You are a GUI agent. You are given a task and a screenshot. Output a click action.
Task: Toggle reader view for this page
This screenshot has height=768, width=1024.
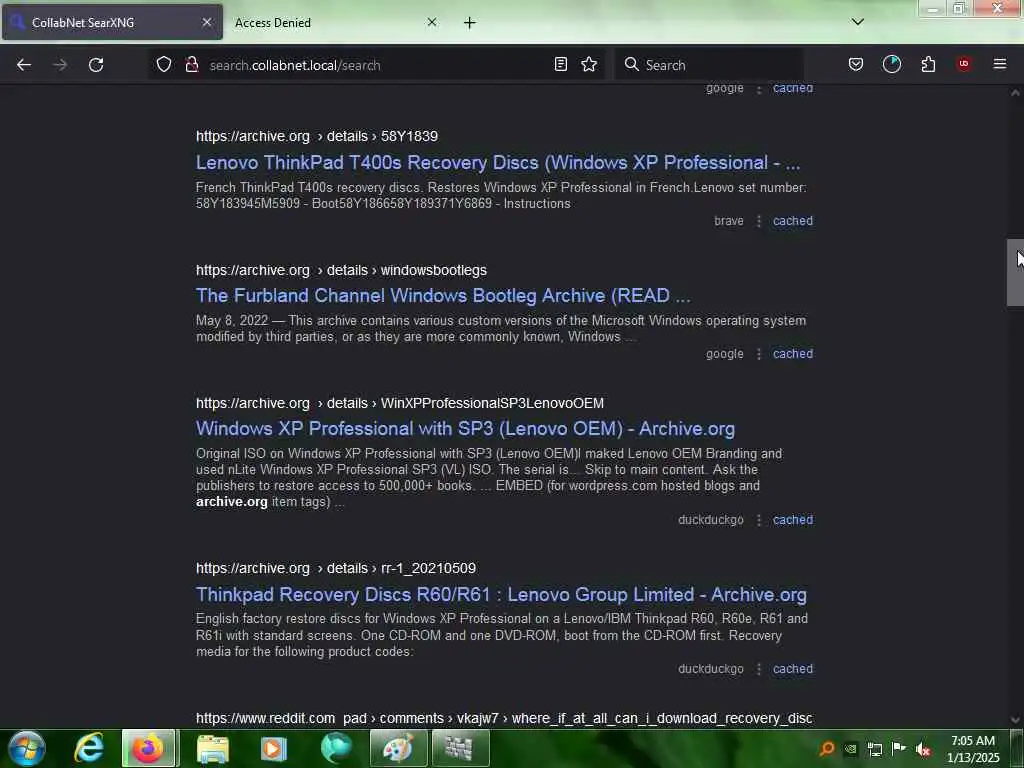pos(560,65)
